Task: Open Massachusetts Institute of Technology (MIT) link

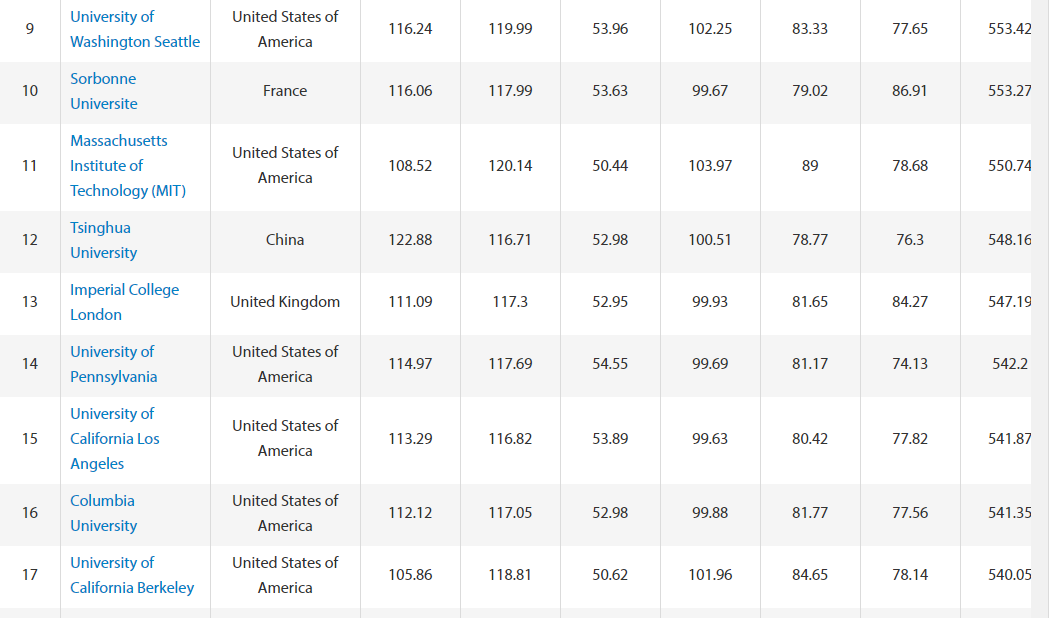Action: point(128,166)
